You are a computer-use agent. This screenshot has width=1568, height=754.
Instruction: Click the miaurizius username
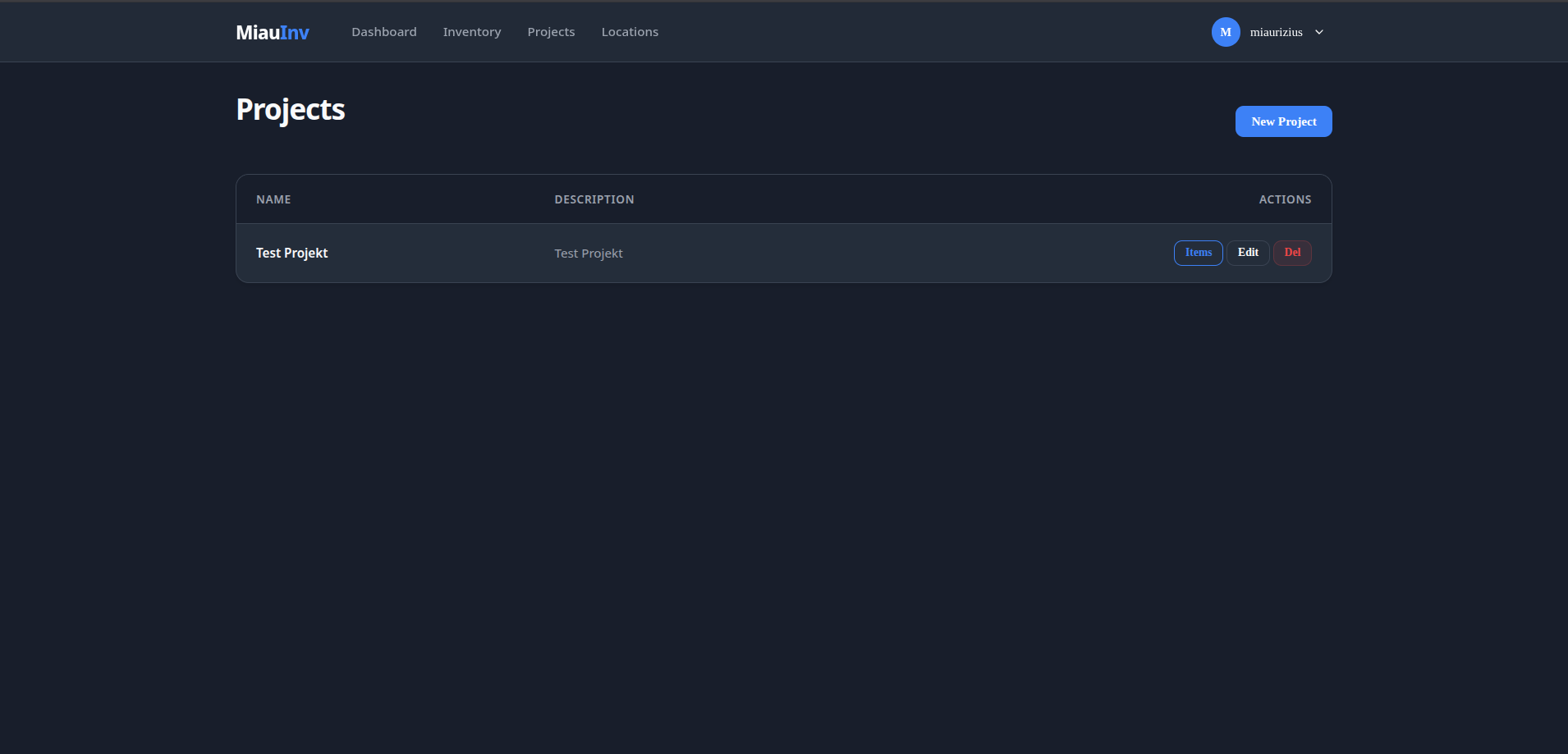click(1276, 32)
